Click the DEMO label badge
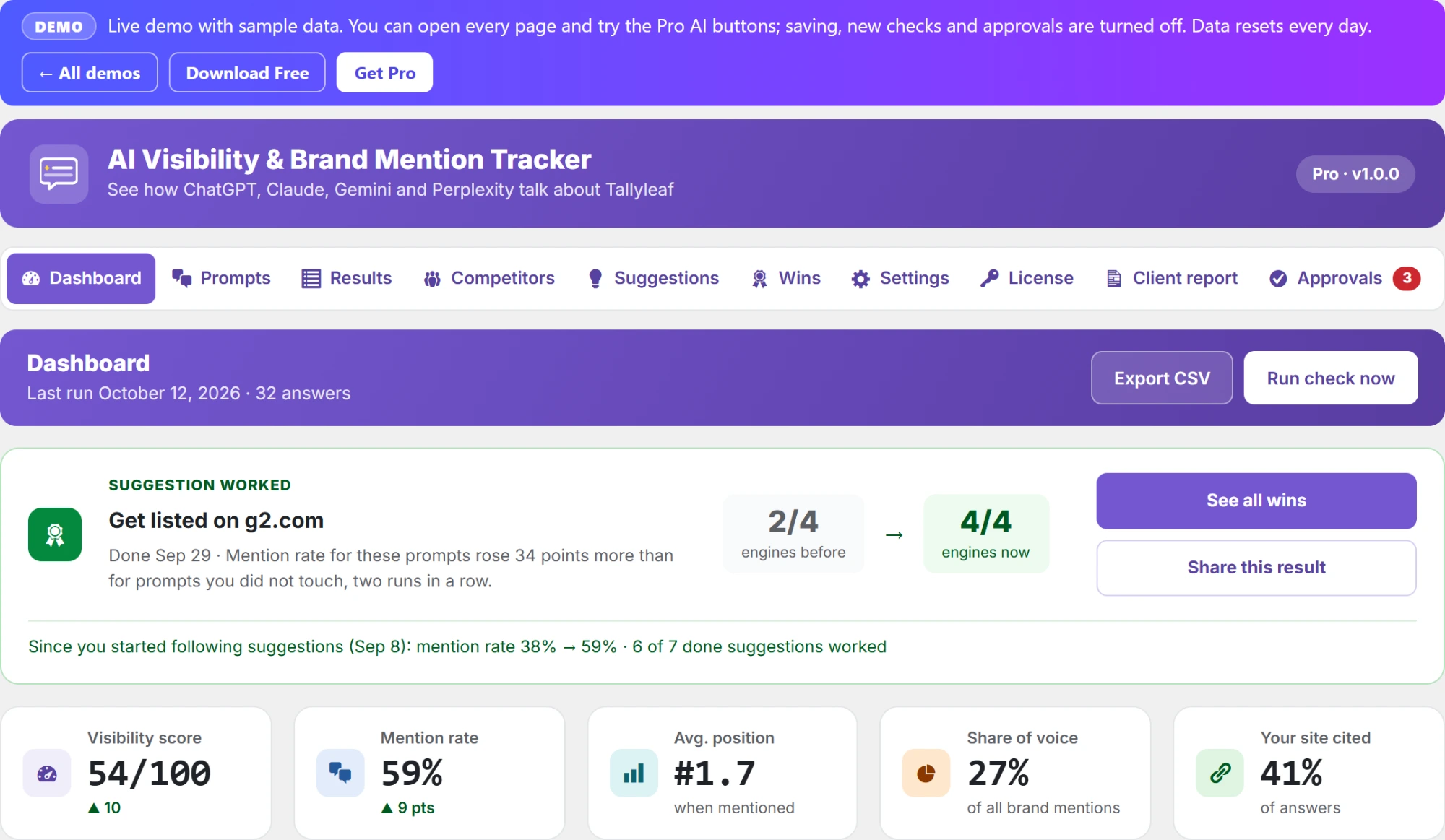 (59, 27)
